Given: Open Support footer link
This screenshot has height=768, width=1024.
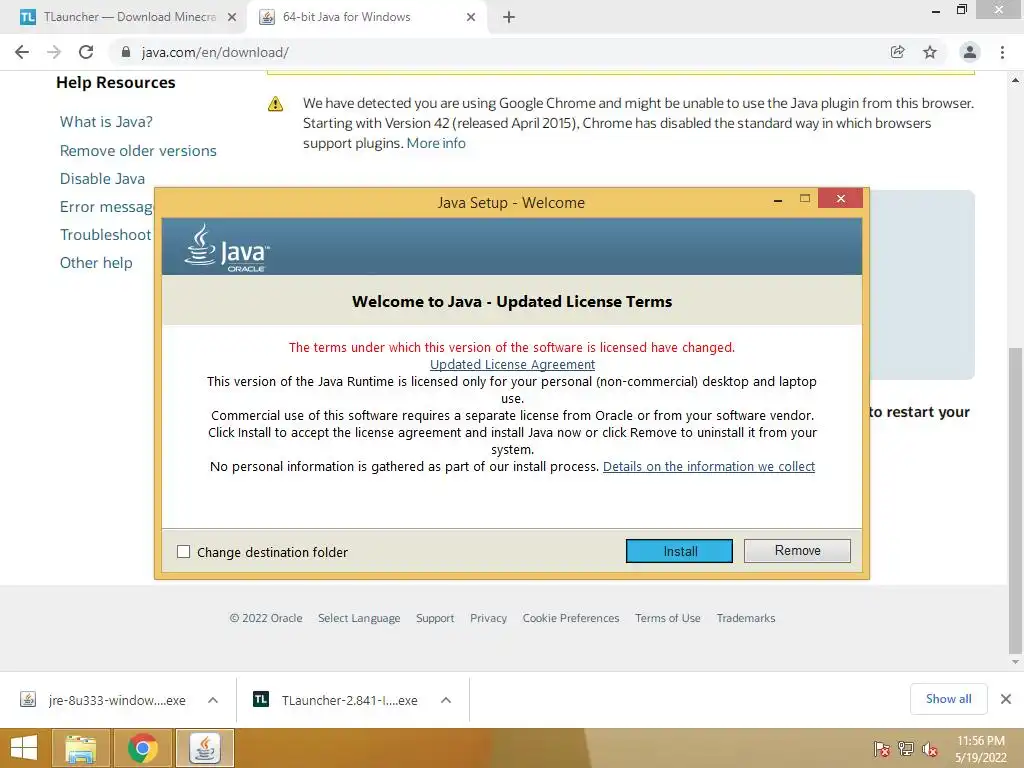Looking at the screenshot, I should click(435, 618).
